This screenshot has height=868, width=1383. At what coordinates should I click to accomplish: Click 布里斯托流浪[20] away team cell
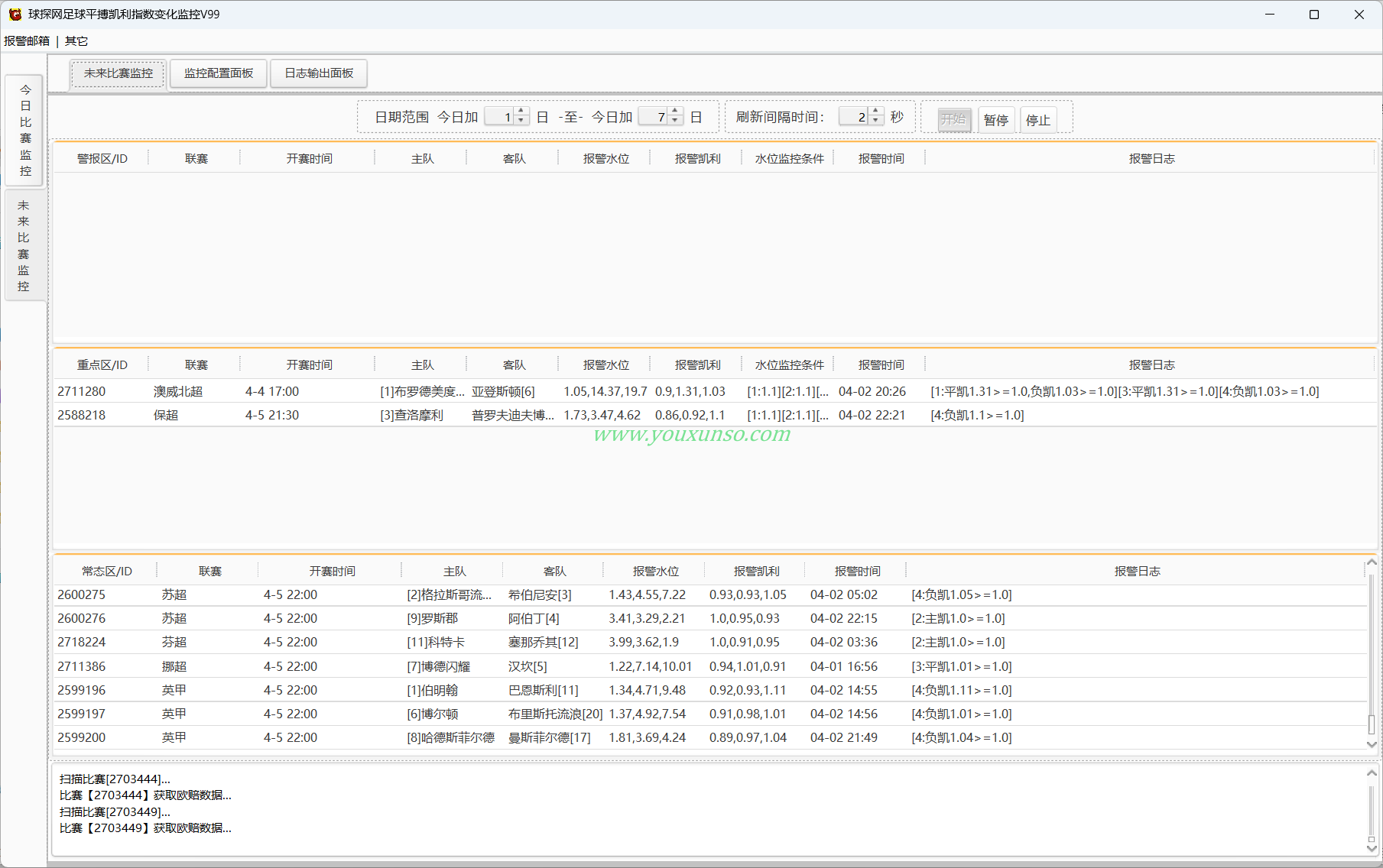pos(555,714)
